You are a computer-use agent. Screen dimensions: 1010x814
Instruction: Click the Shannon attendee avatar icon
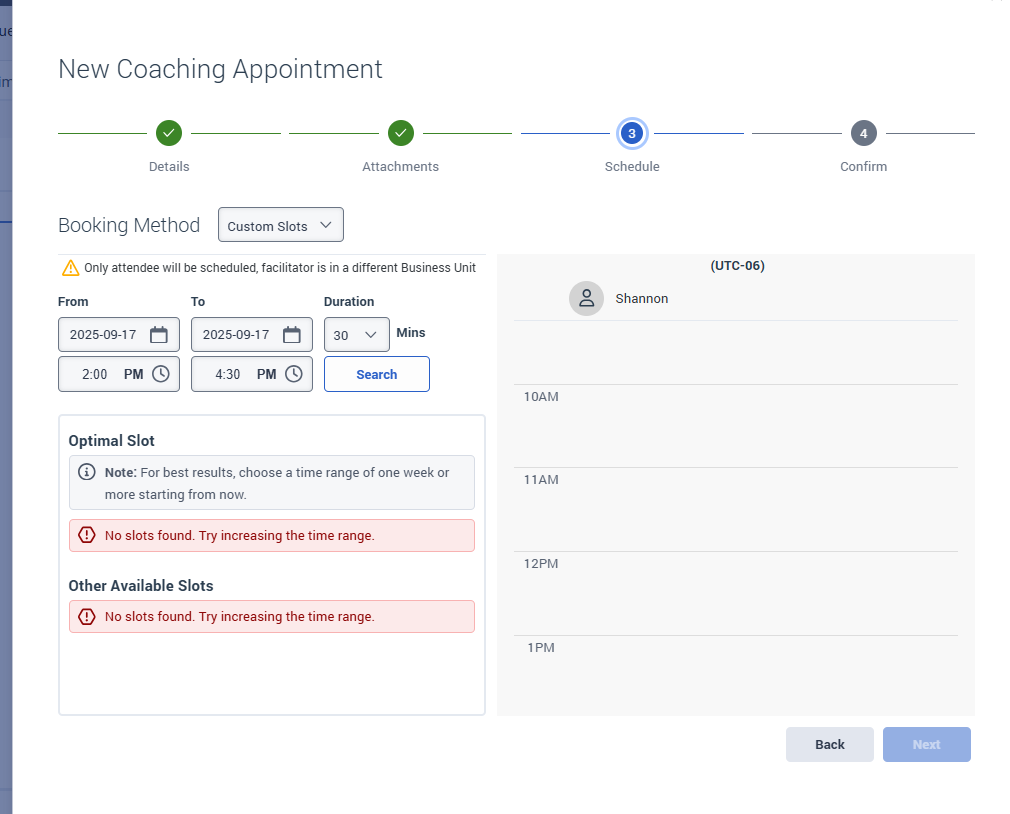[x=587, y=298]
